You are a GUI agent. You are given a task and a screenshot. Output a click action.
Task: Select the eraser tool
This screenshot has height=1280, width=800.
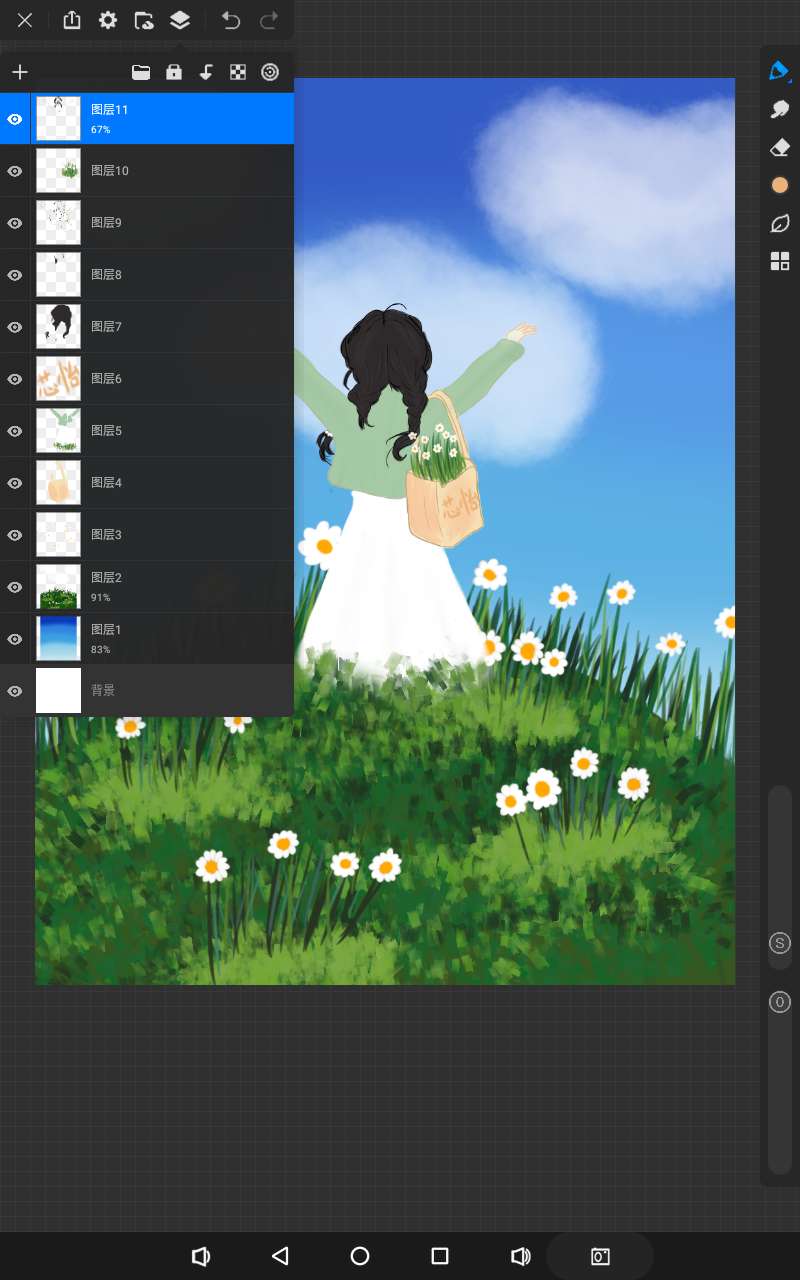click(780, 147)
